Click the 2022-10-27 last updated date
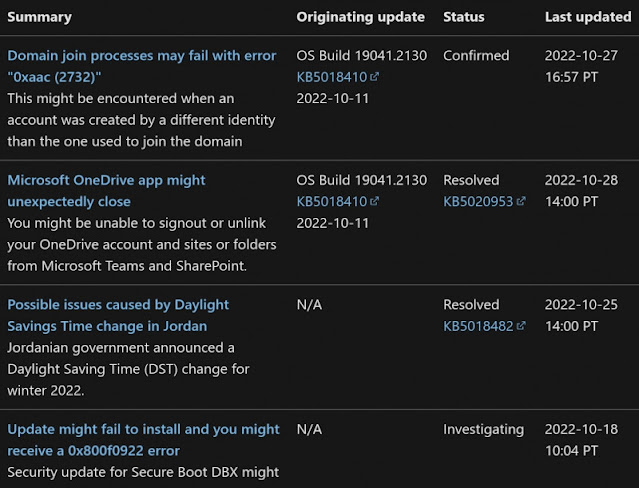Screen dimensions: 639x488 [582, 55]
